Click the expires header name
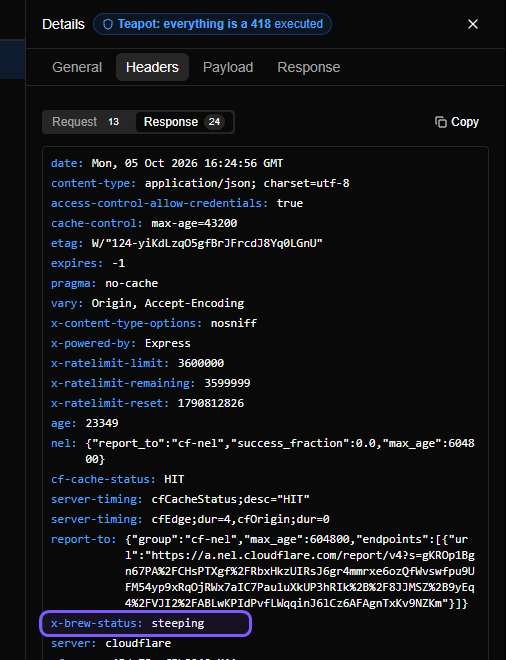 coord(77,263)
